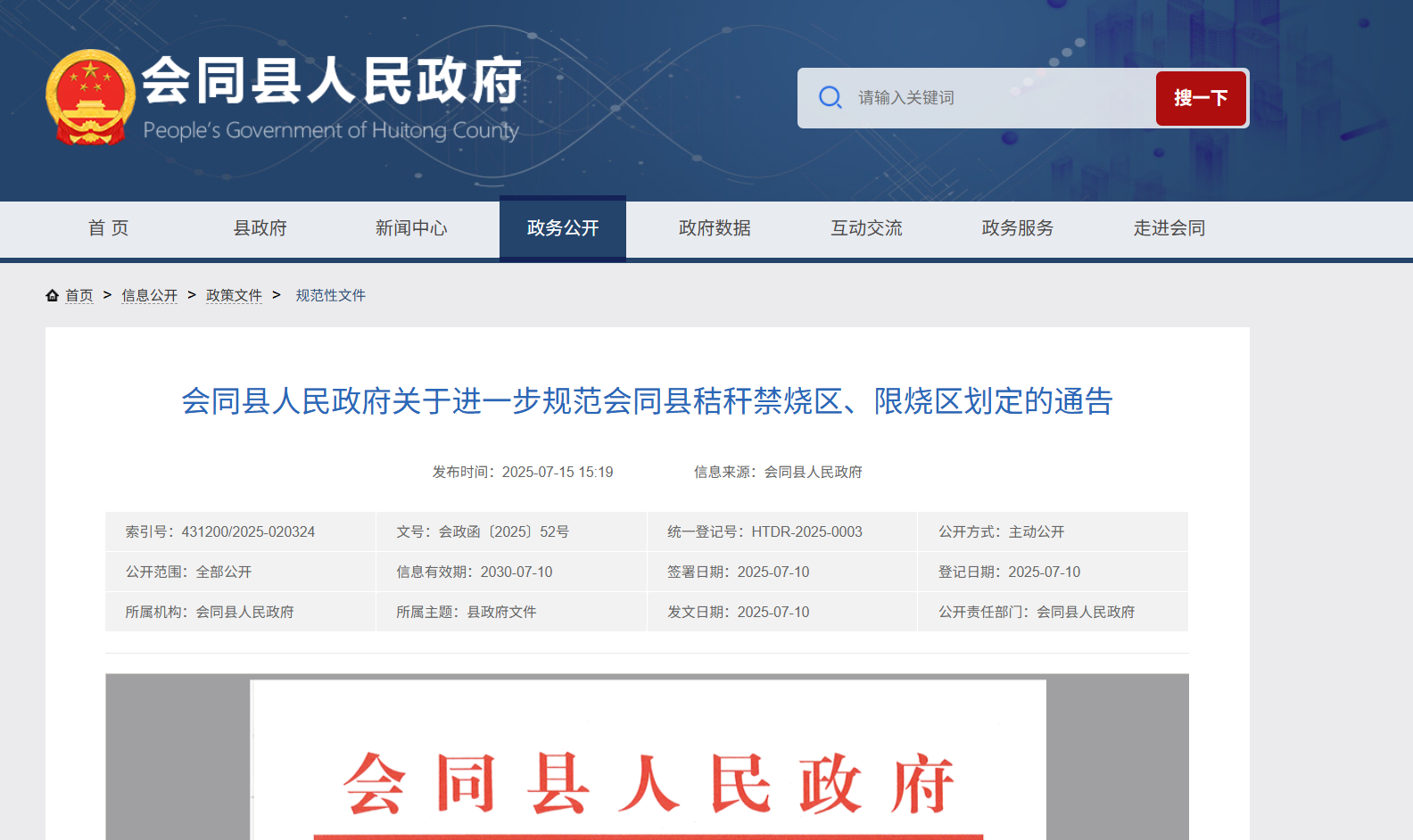Open the 首页 navigation tab
The image size is (1413, 840).
tap(108, 228)
